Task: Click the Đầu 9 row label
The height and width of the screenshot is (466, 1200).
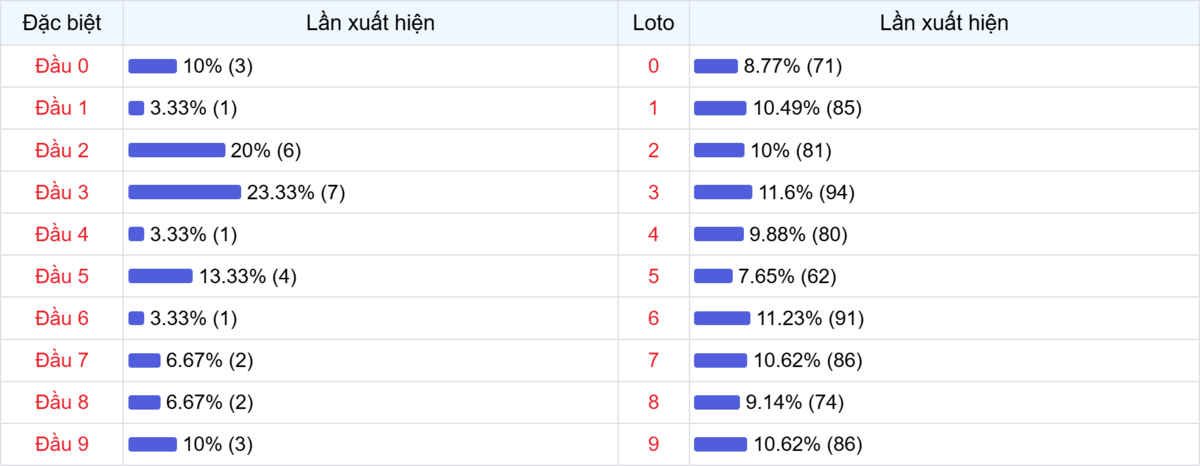Action: 62,444
